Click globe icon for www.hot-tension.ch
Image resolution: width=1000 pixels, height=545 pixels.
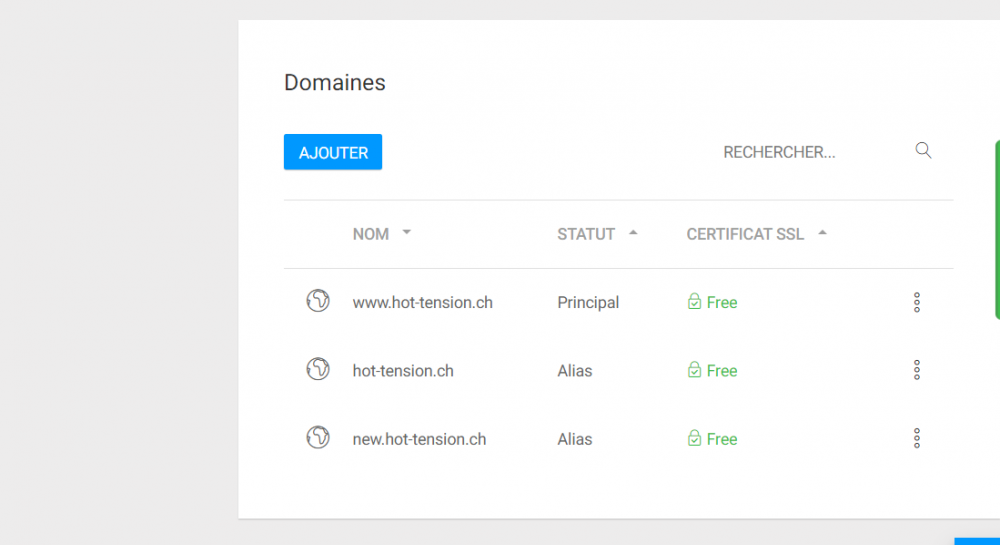pyautogui.click(x=318, y=301)
